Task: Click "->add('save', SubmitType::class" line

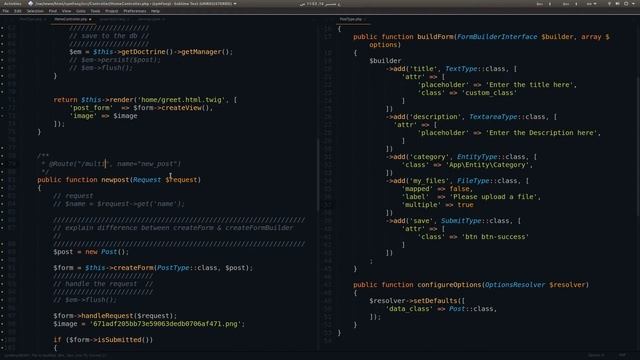Action: [x=453, y=221]
